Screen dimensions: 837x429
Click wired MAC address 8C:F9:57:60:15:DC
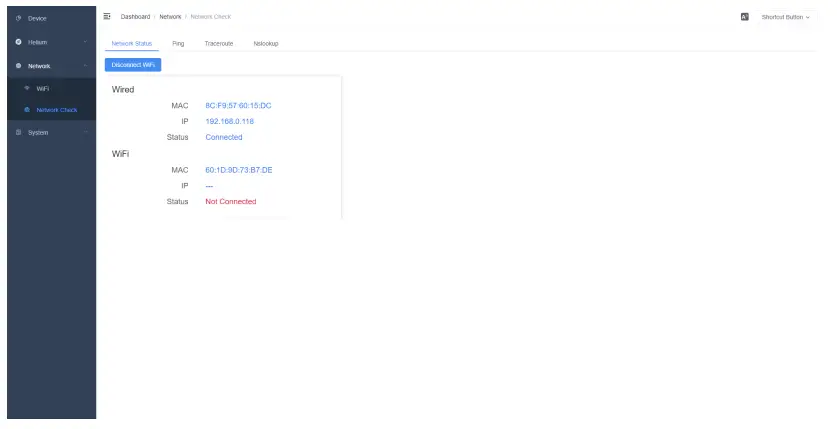pyautogui.click(x=238, y=106)
